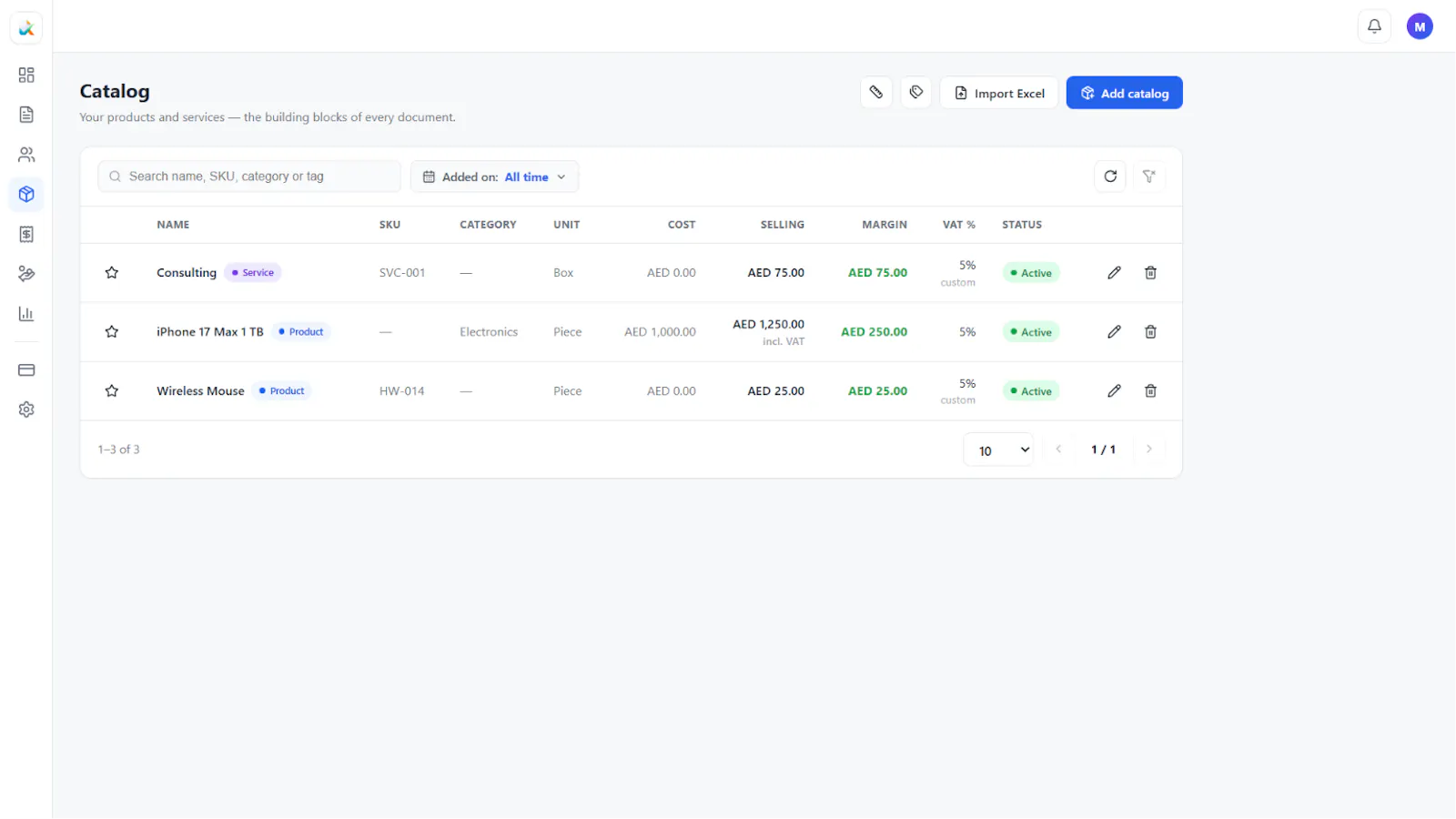Open the reports bar chart icon
1456x819 pixels.
[26, 314]
